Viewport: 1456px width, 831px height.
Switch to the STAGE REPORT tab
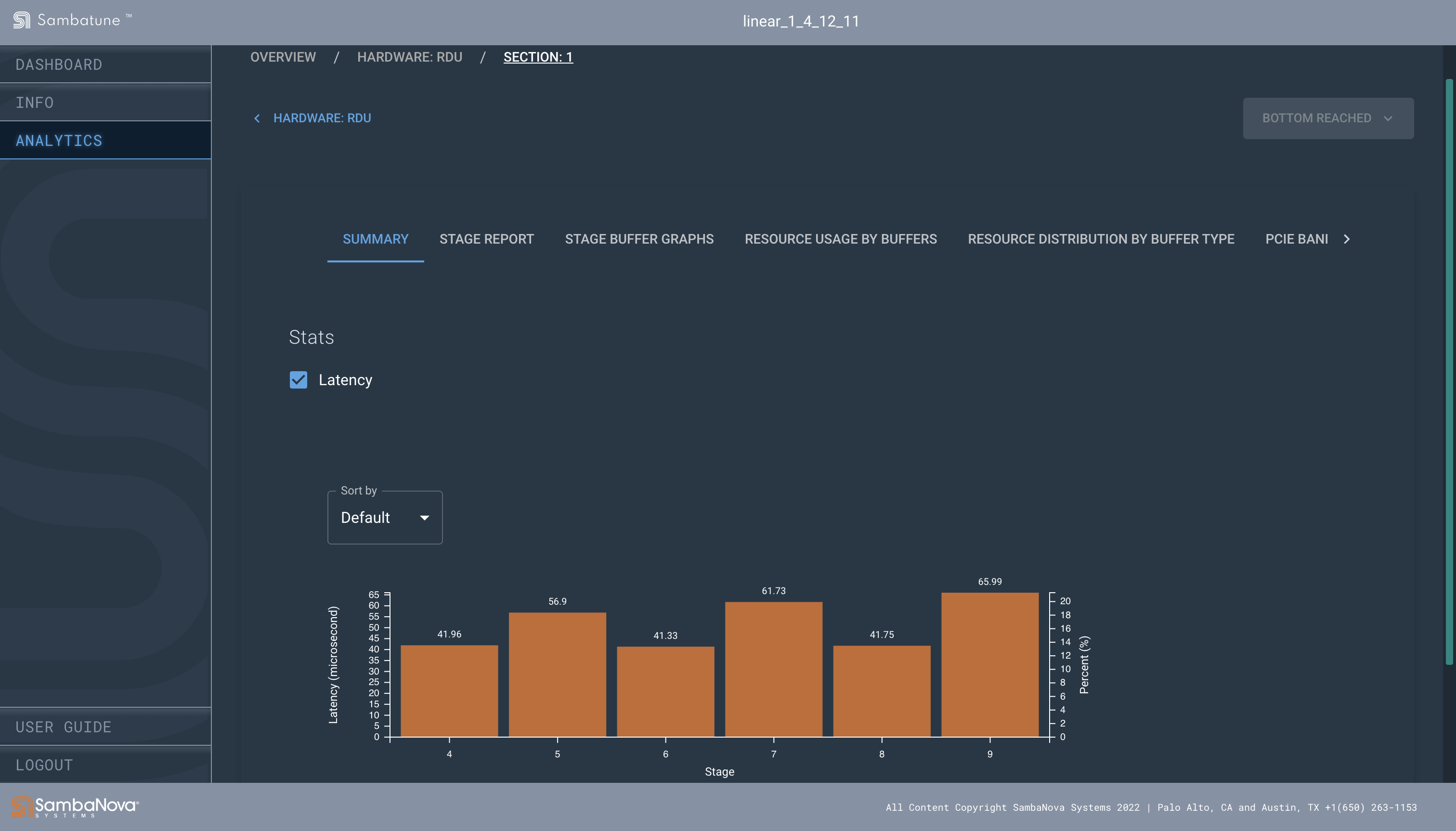click(486, 239)
